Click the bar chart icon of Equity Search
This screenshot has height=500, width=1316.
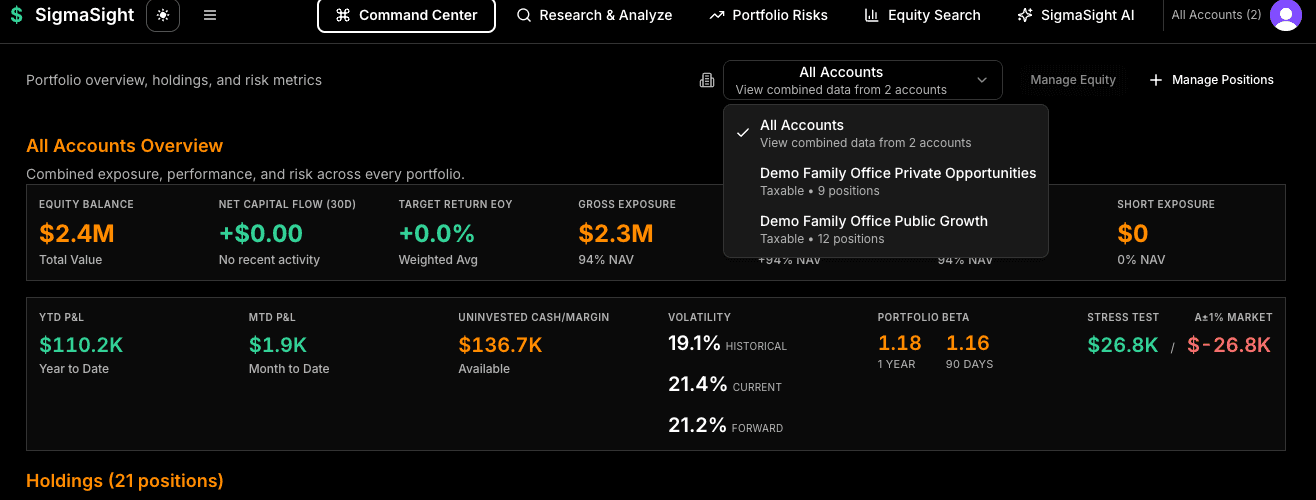pyautogui.click(x=872, y=16)
